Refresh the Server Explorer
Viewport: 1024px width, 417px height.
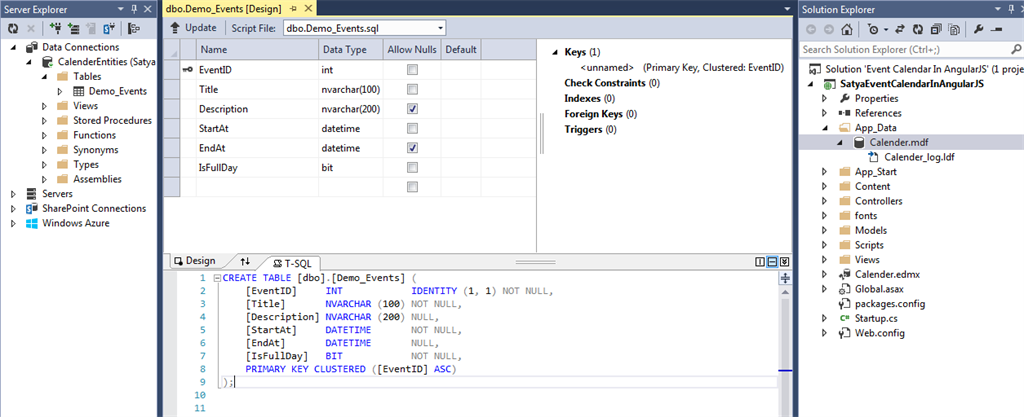click(14, 28)
